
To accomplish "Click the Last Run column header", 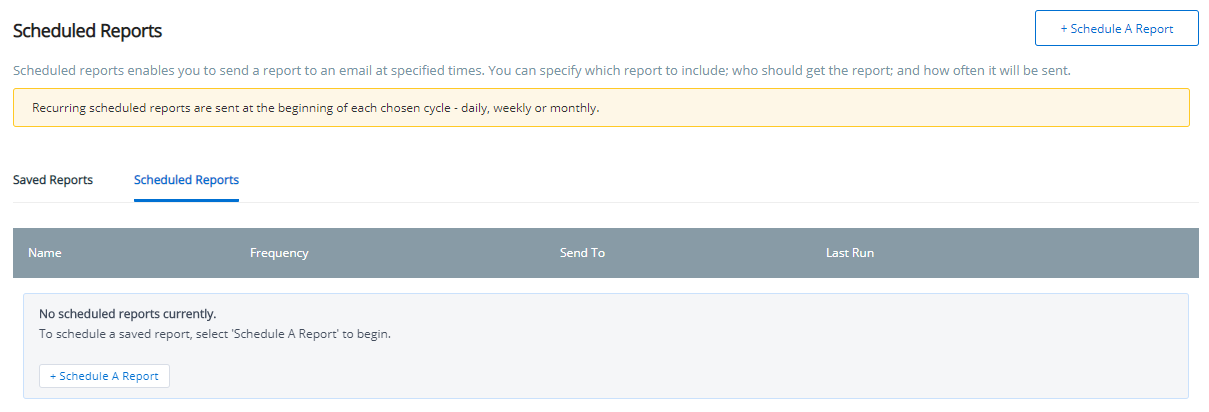I will (x=849, y=253).
